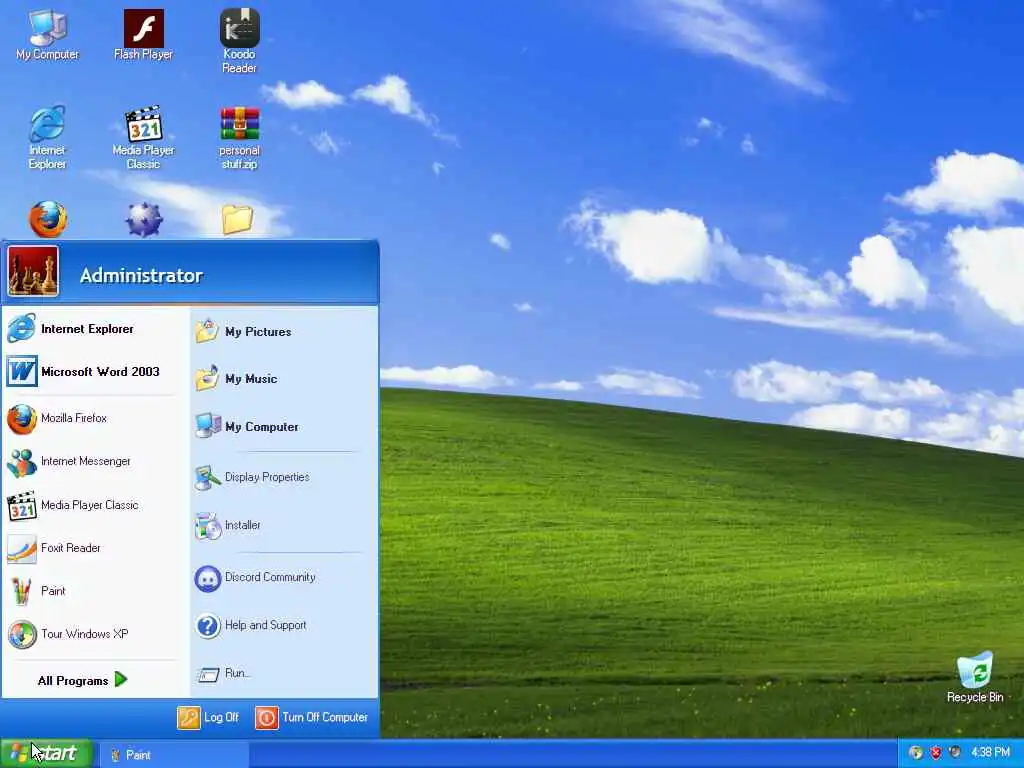Open the Recycle Bin

click(975, 678)
